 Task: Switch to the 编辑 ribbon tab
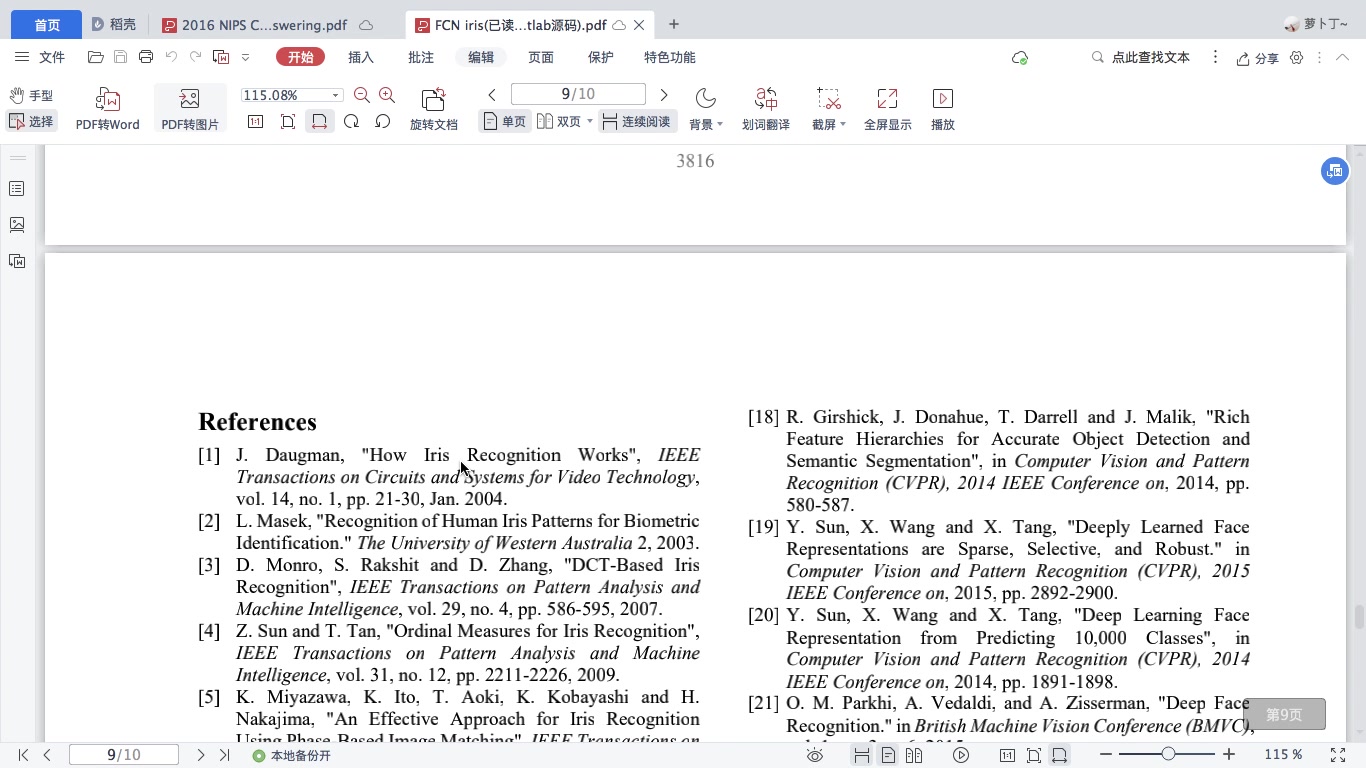[481, 57]
